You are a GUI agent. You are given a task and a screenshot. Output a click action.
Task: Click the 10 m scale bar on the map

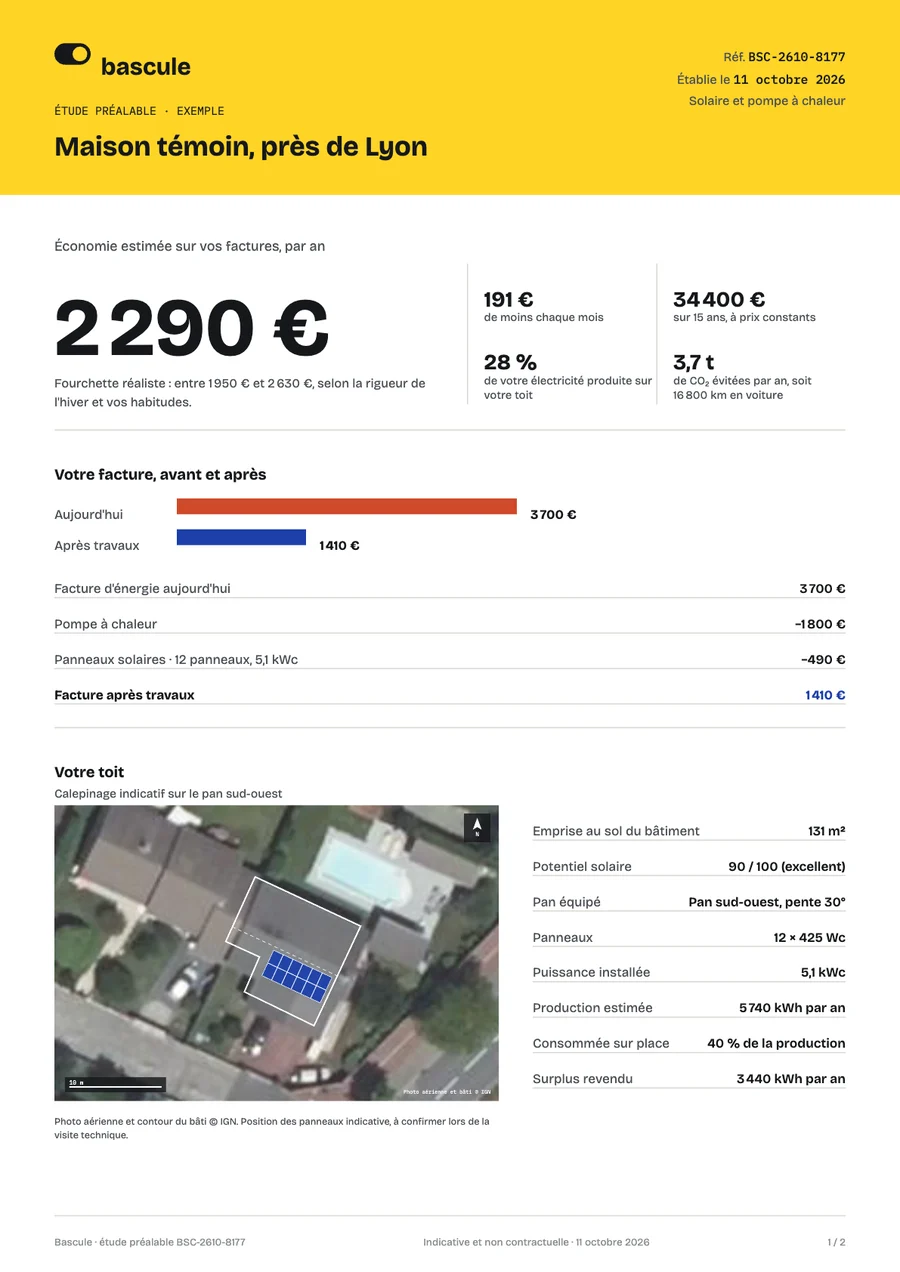pos(115,1084)
